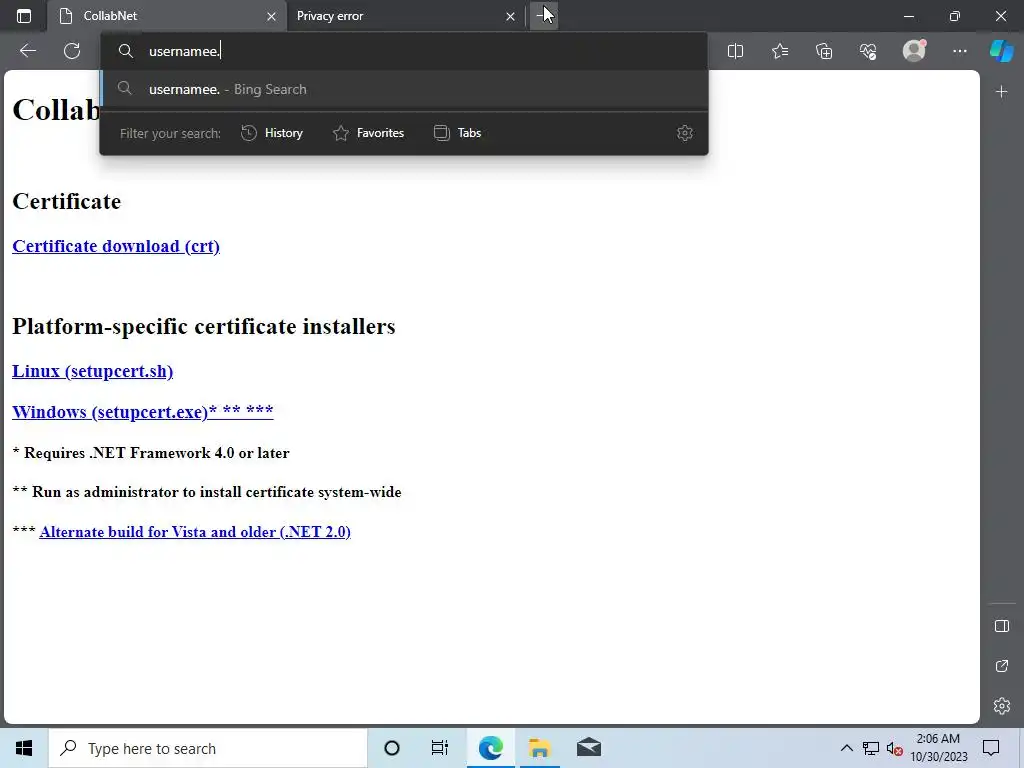Screen dimensions: 1024x768
Task: Open File Explorer from the taskbar
Action: [x=539, y=748]
